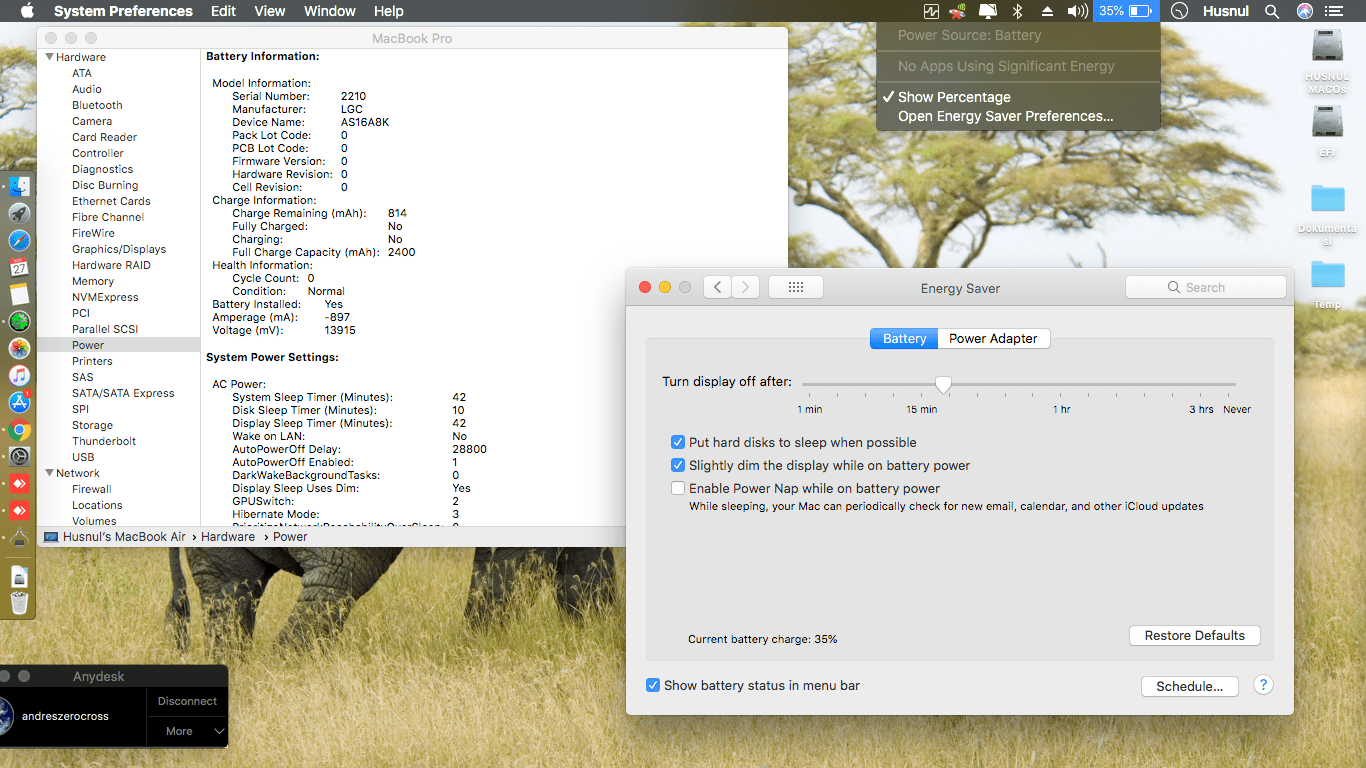Image resolution: width=1366 pixels, height=768 pixels.
Task: Launch iTunes from the Dock
Action: point(19,375)
